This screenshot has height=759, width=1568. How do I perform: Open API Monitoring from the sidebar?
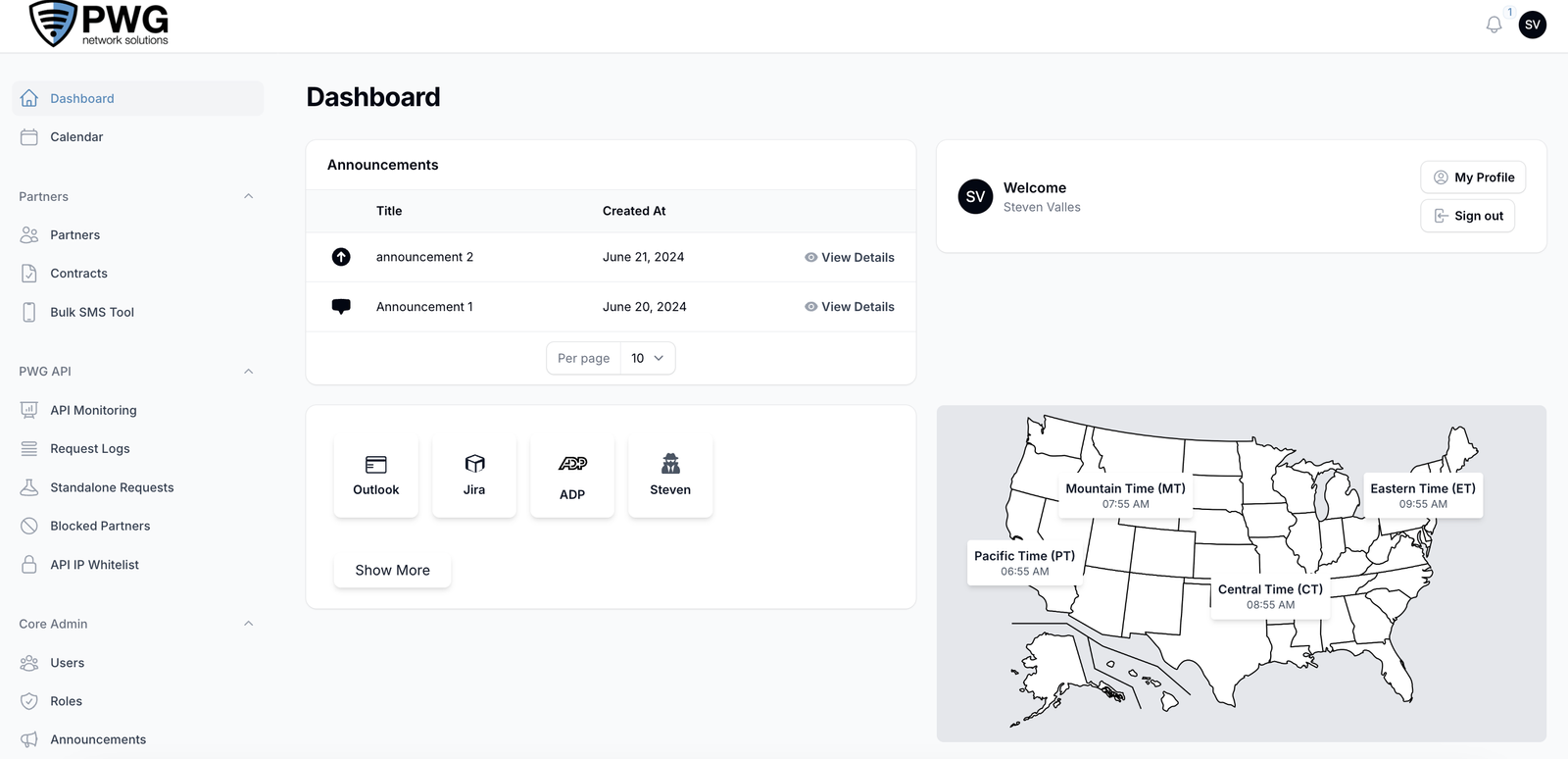[138, 410]
